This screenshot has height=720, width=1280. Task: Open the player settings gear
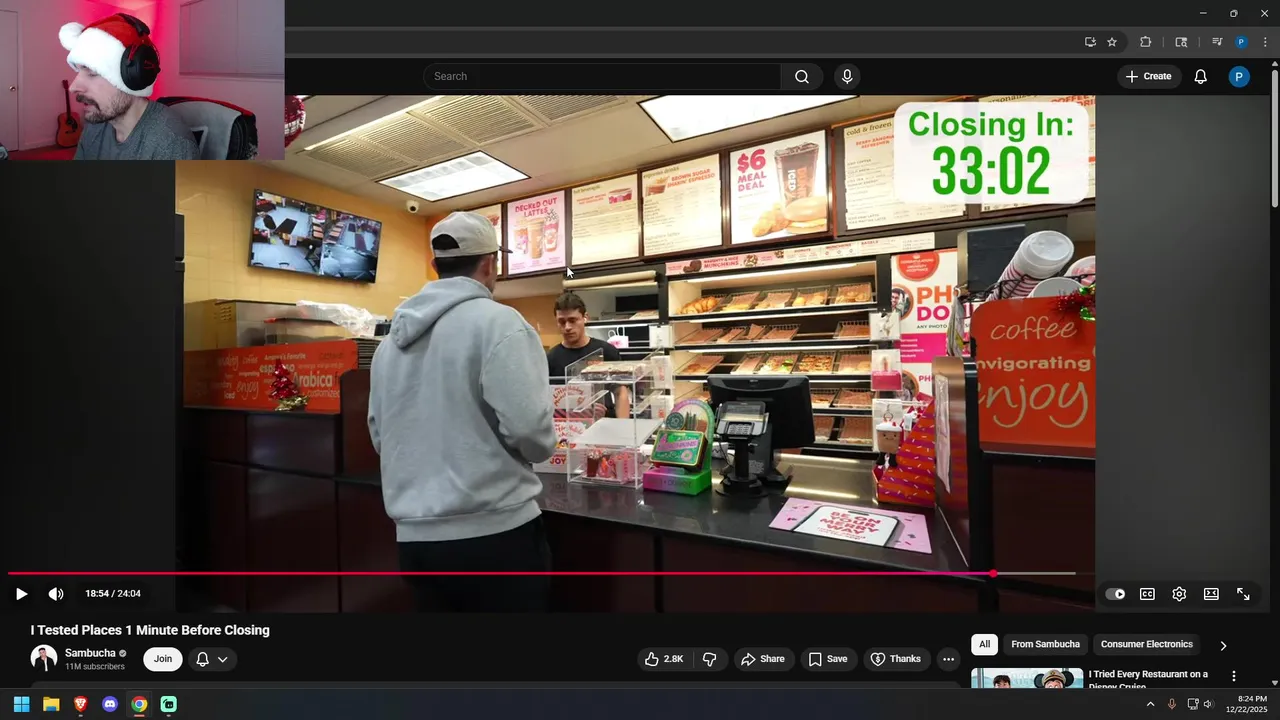[1179, 594]
